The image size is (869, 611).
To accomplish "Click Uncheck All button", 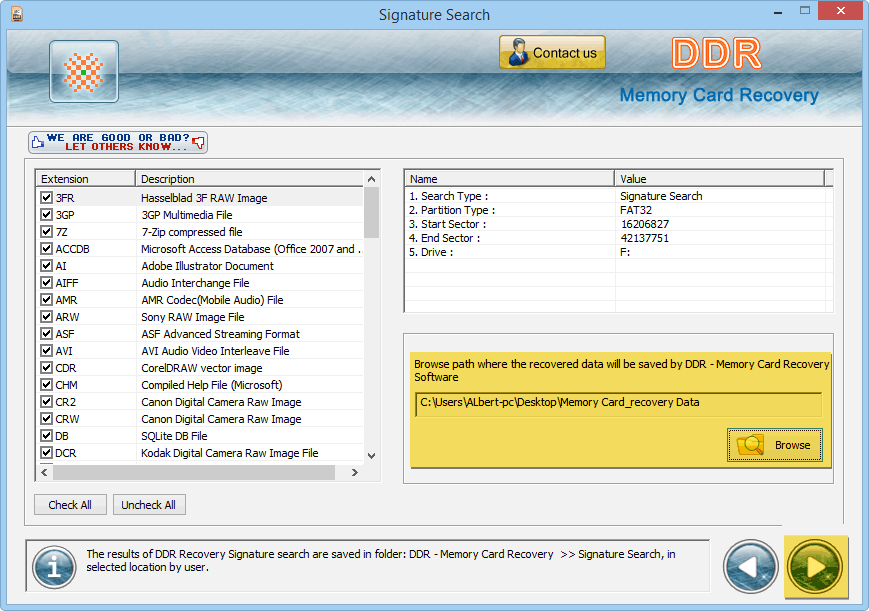I will (149, 505).
